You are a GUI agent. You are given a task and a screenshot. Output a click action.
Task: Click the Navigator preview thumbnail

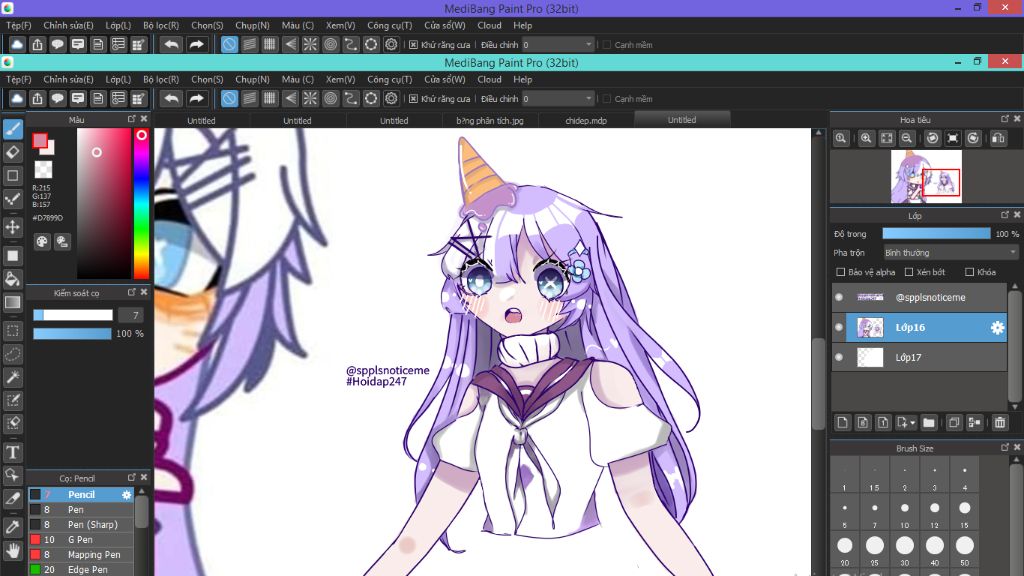tap(926, 177)
